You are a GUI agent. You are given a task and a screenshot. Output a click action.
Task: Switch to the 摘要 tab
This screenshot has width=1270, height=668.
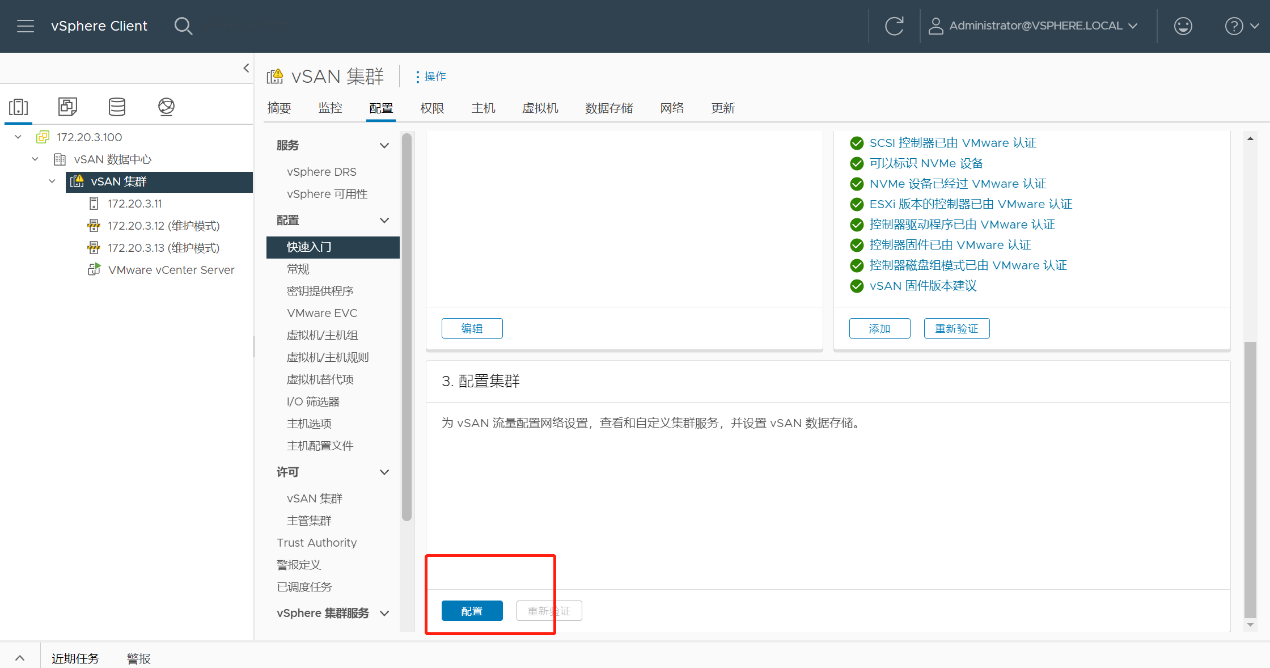pos(279,108)
